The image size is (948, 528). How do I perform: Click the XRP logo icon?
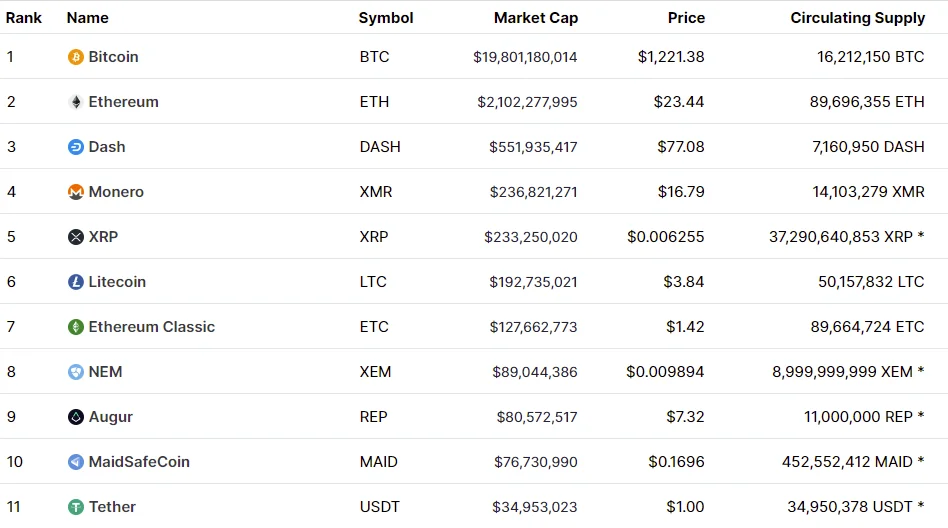pyautogui.click(x=76, y=237)
